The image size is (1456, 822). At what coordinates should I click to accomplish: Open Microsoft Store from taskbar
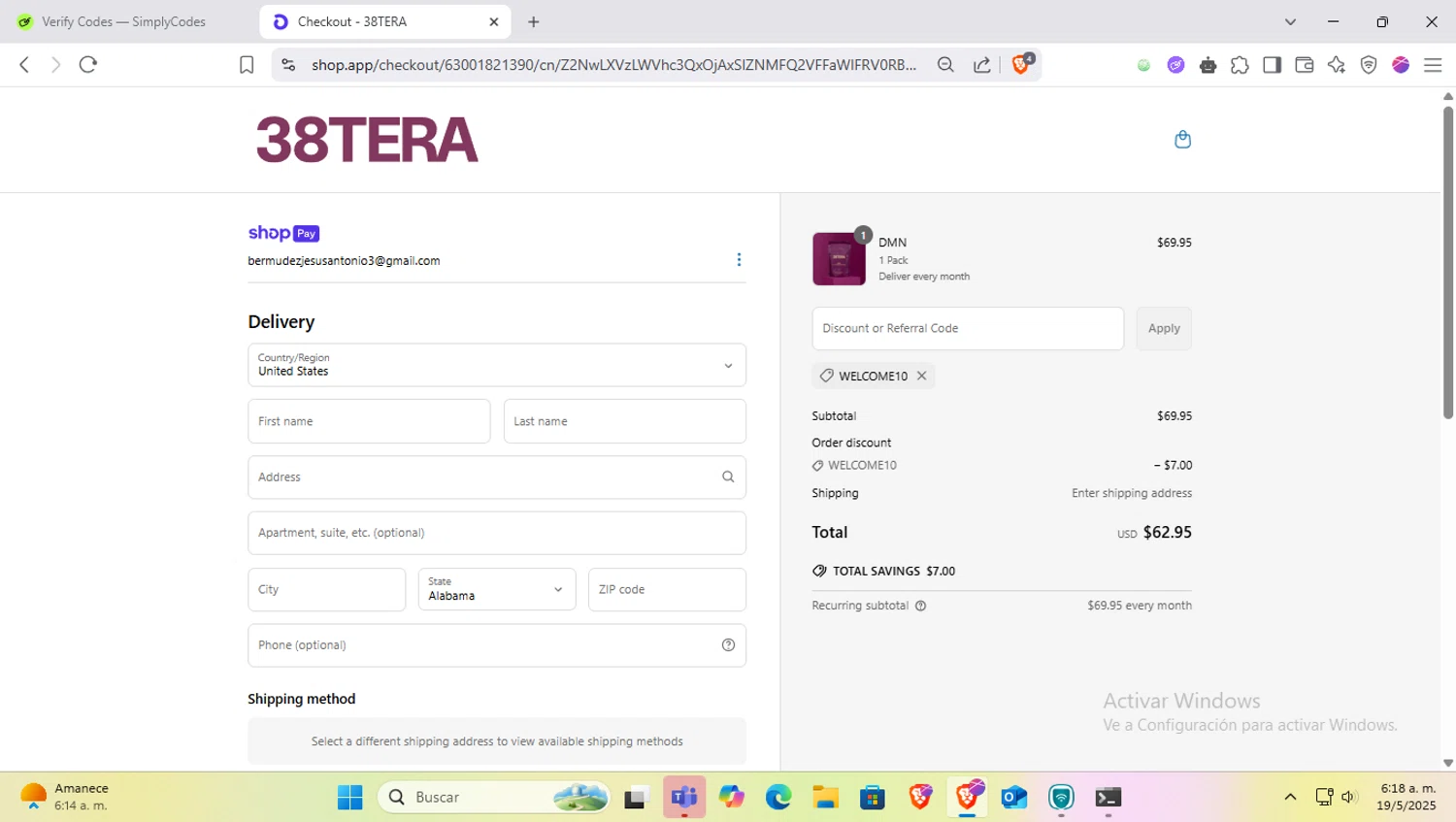(x=873, y=798)
